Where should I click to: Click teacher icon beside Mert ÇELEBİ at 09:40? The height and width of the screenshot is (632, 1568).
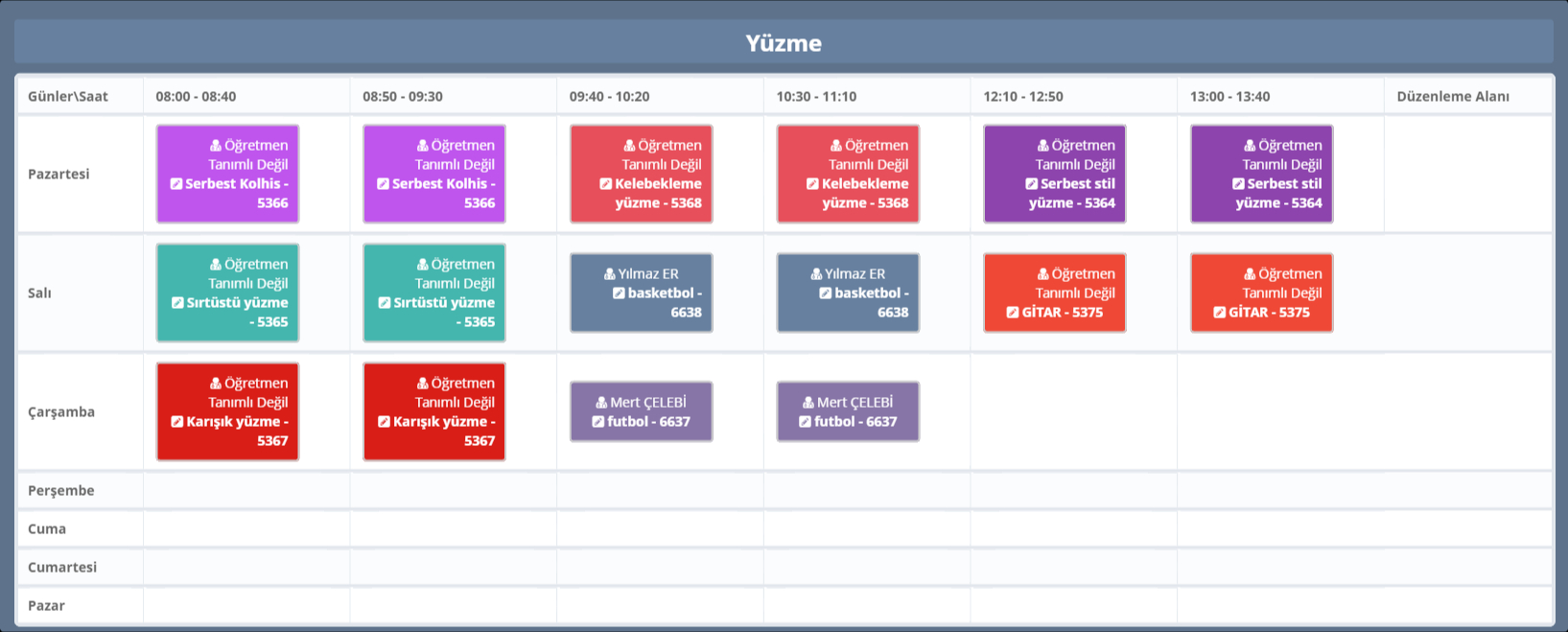click(601, 403)
